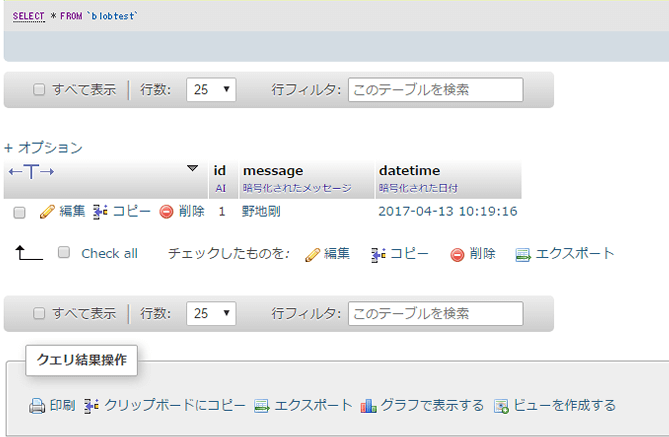The height and width of the screenshot is (437, 669).
Task: Click the triangle dropdown arrow in table header
Action: [x=192, y=168]
